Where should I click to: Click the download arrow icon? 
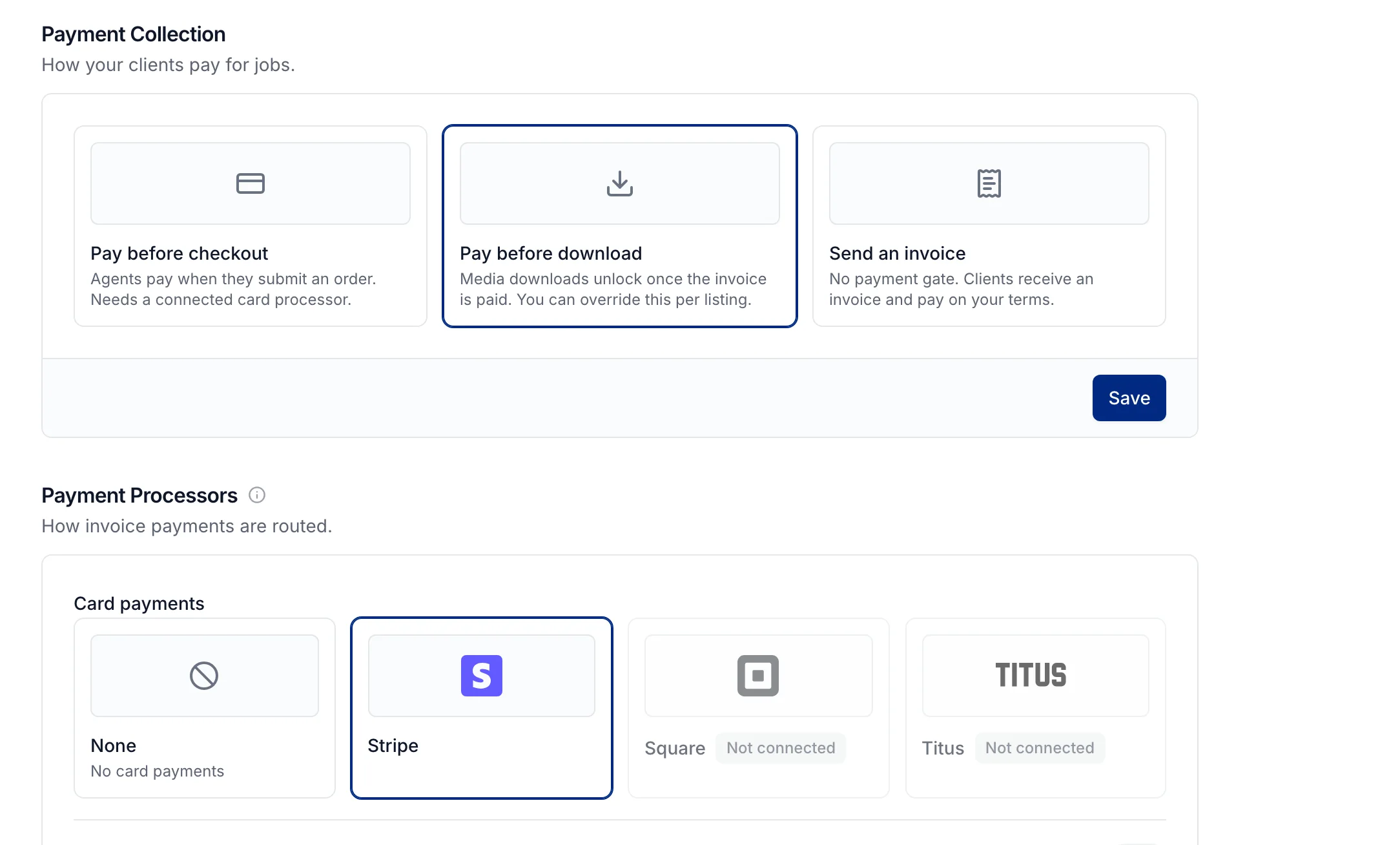pos(620,183)
